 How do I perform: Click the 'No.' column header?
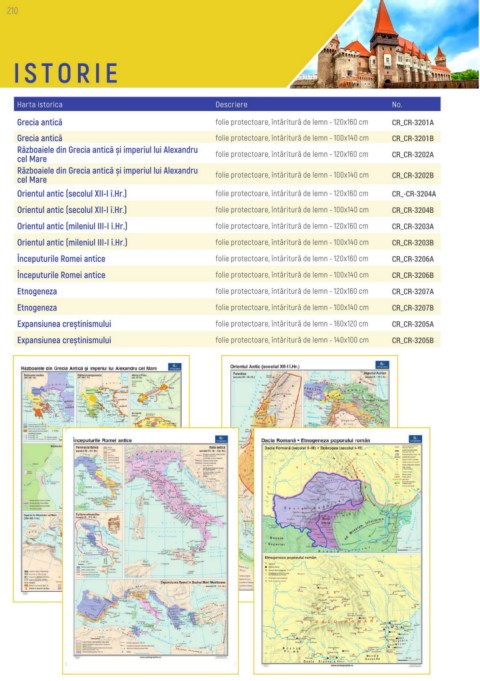coord(397,105)
